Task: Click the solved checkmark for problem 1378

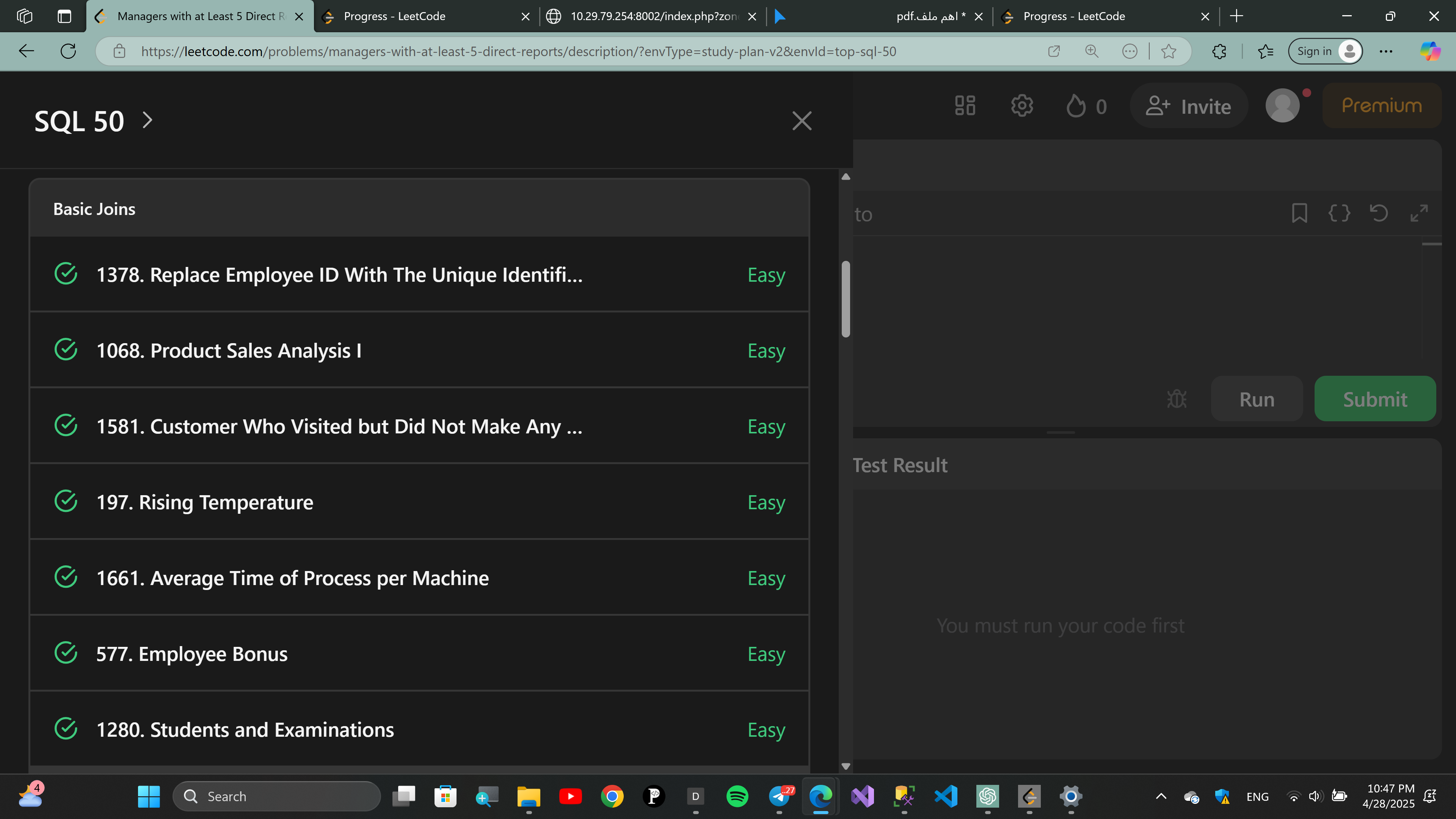Action: (x=66, y=273)
